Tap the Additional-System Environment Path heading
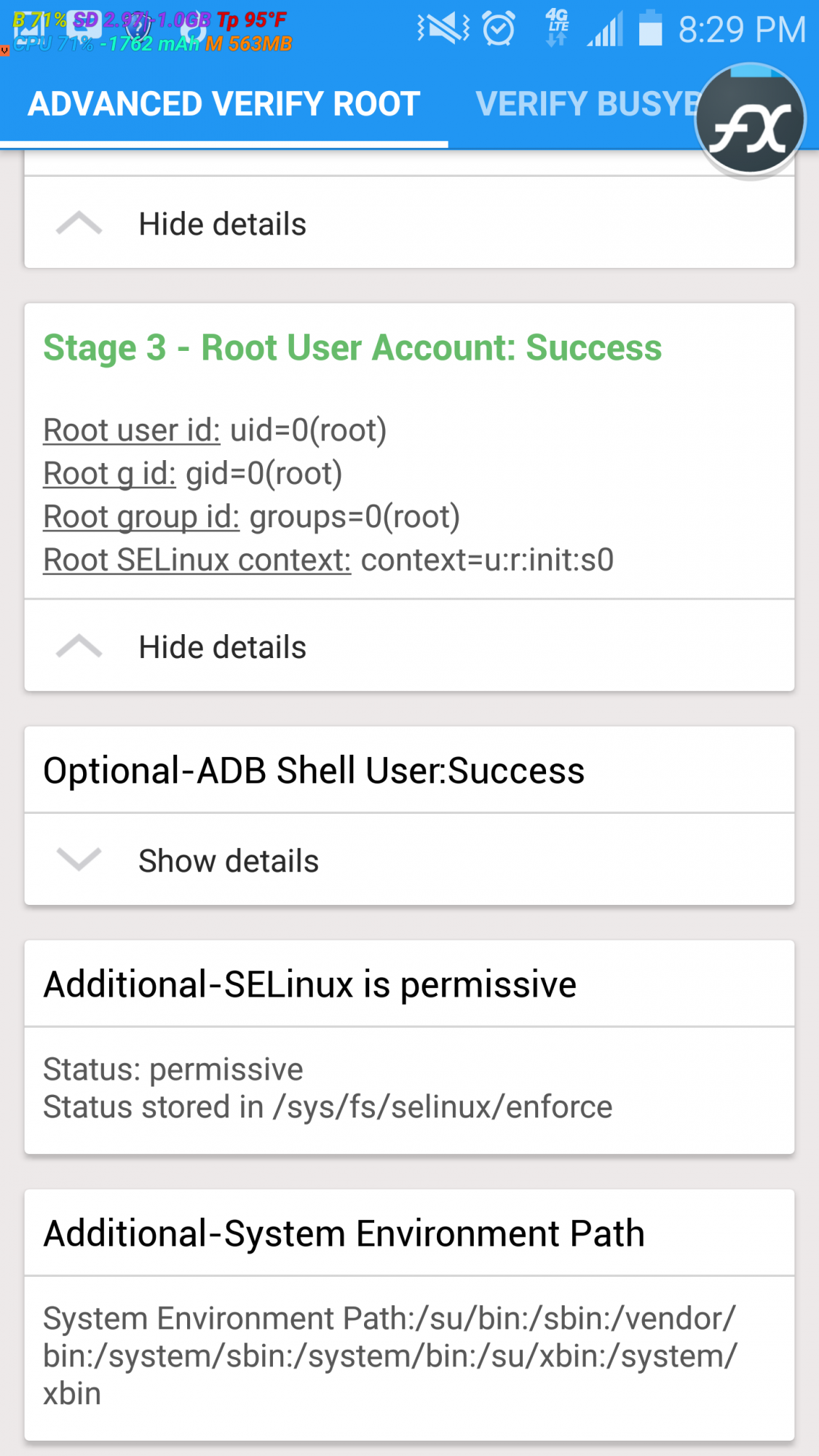The width and height of the screenshot is (819, 1456). click(344, 1233)
